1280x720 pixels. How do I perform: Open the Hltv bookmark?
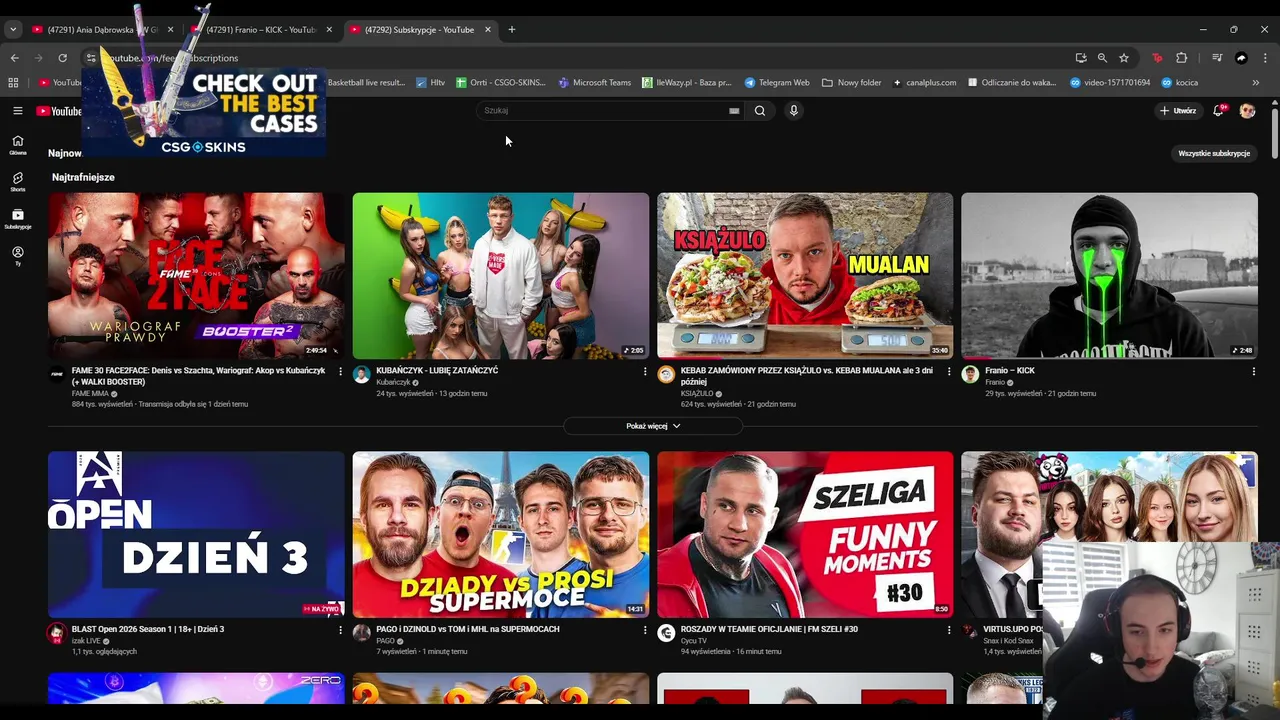click(431, 83)
